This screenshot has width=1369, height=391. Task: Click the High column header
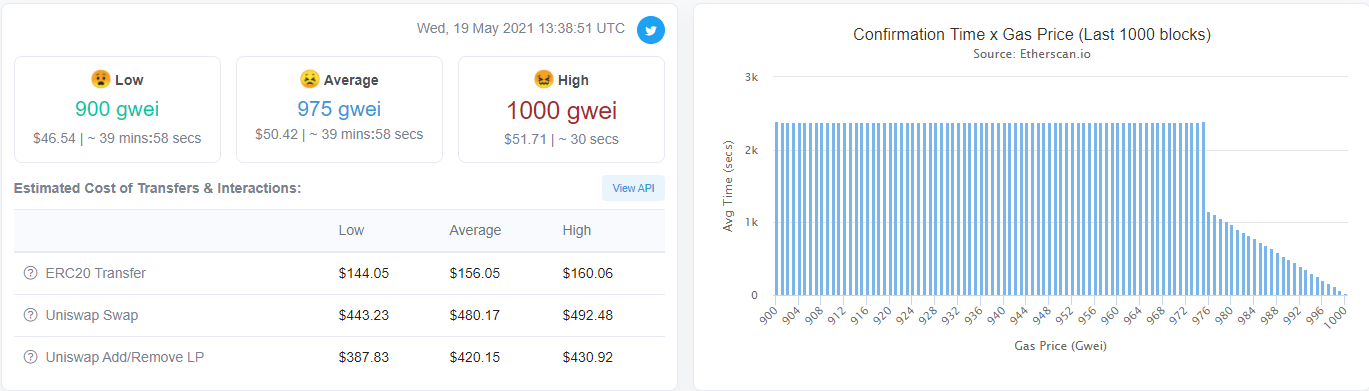click(x=577, y=230)
